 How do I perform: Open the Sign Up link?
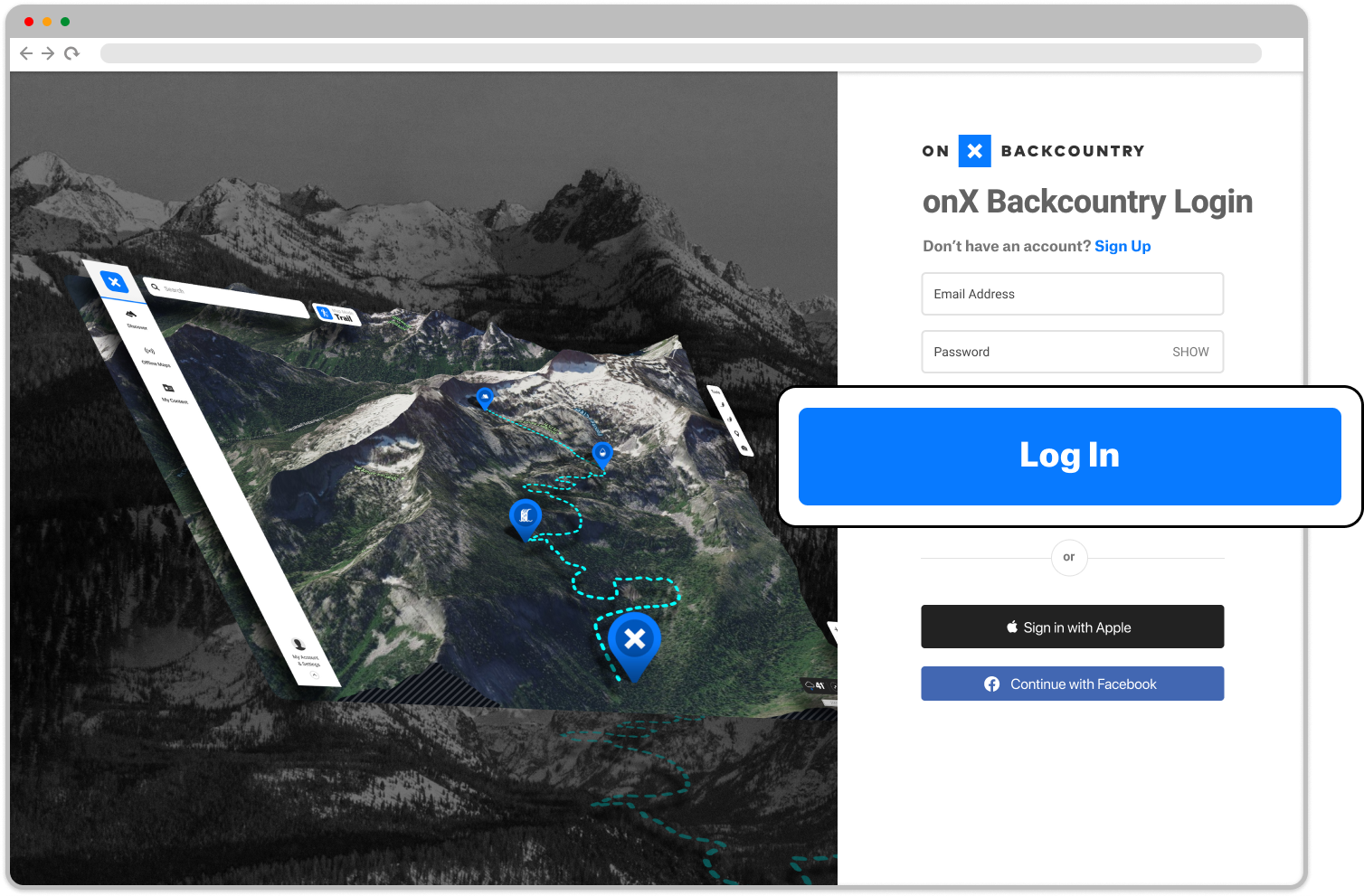pyautogui.click(x=1122, y=246)
